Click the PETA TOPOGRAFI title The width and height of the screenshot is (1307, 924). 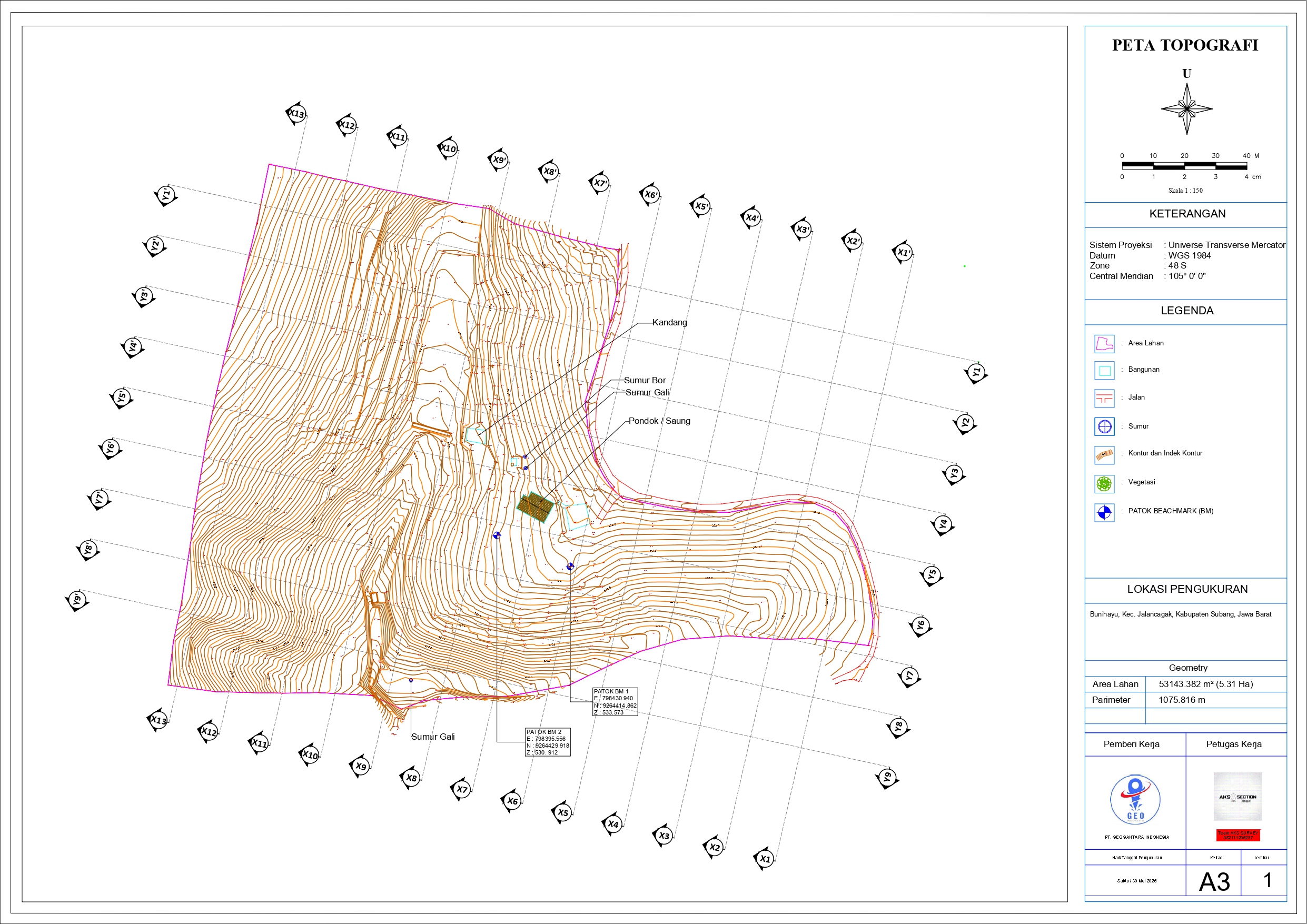(x=1185, y=45)
